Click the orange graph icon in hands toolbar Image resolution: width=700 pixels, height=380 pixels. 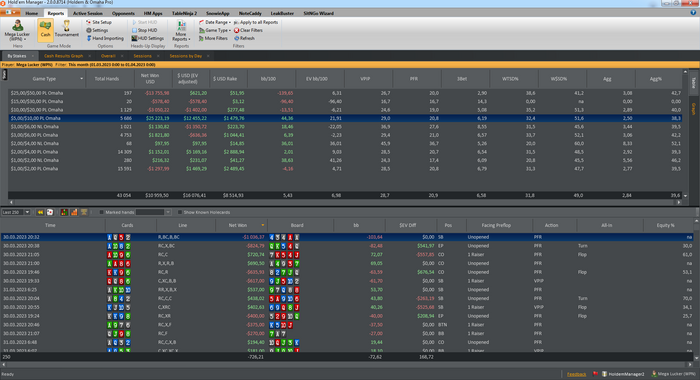click(x=74, y=212)
